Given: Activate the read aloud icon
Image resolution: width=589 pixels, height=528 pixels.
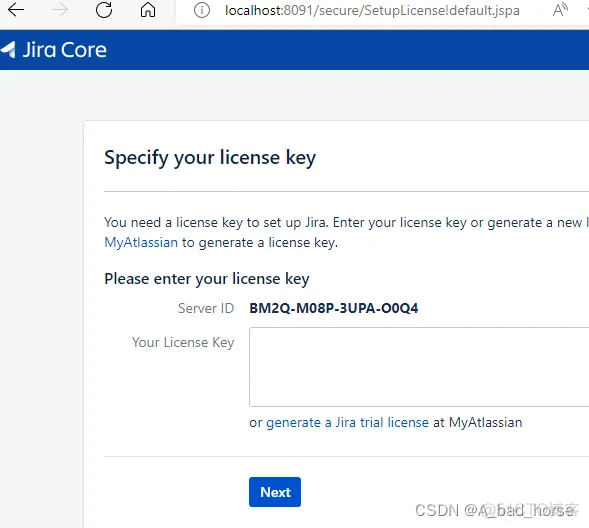Looking at the screenshot, I should 560,10.
